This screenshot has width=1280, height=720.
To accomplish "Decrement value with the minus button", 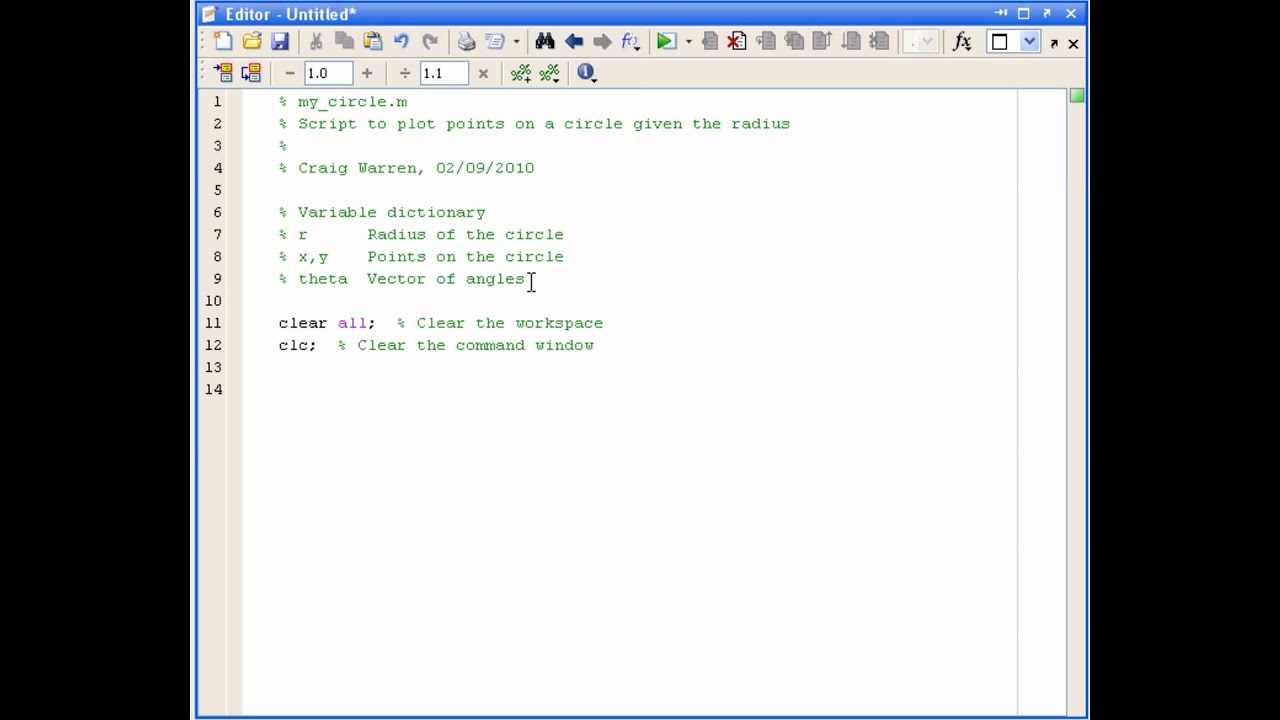I will point(290,72).
